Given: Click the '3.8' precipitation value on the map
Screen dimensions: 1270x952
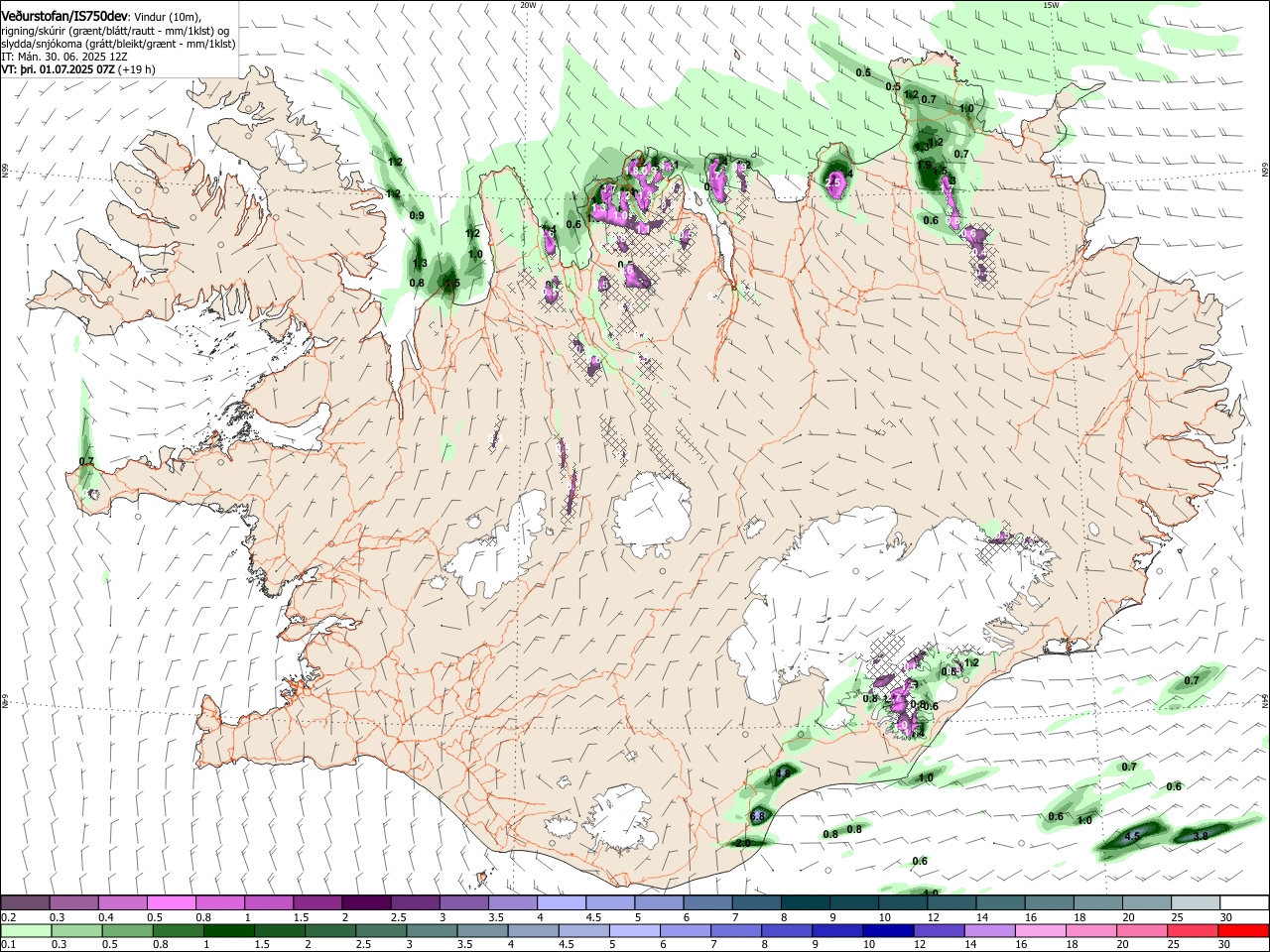Looking at the screenshot, I should (1201, 836).
